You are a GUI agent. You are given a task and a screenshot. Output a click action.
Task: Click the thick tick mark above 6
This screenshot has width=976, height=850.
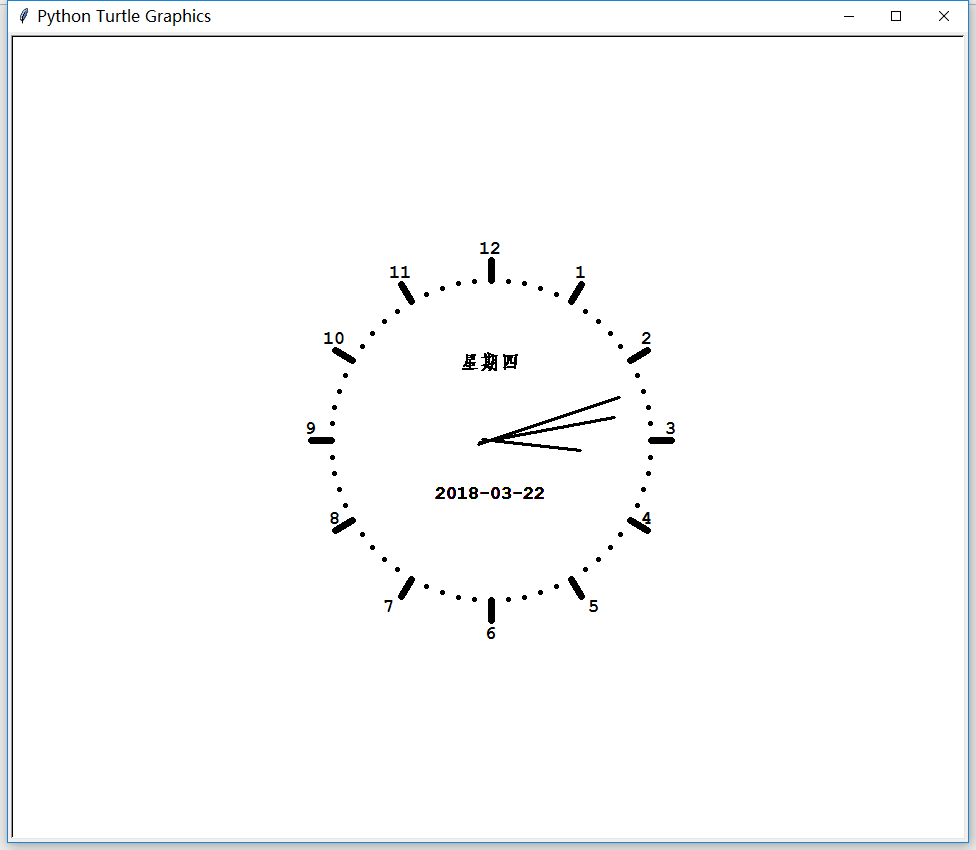pyautogui.click(x=491, y=610)
